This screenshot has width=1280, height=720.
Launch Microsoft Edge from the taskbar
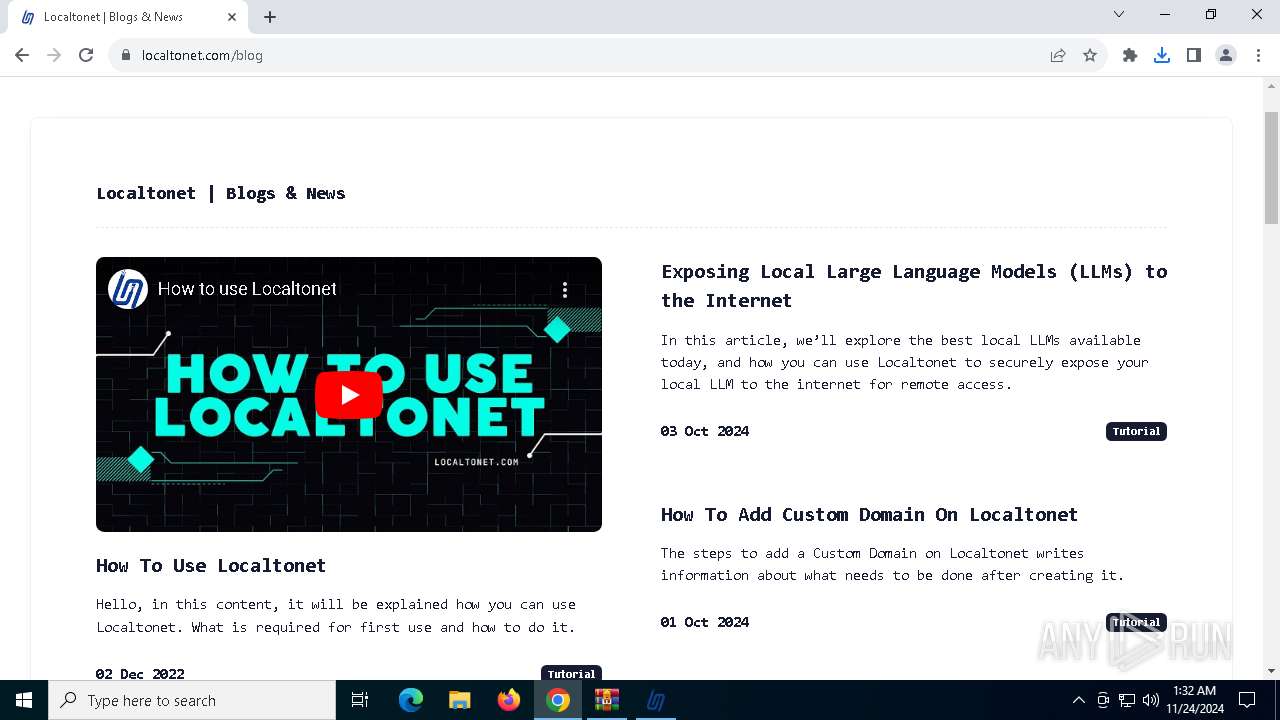(411, 700)
